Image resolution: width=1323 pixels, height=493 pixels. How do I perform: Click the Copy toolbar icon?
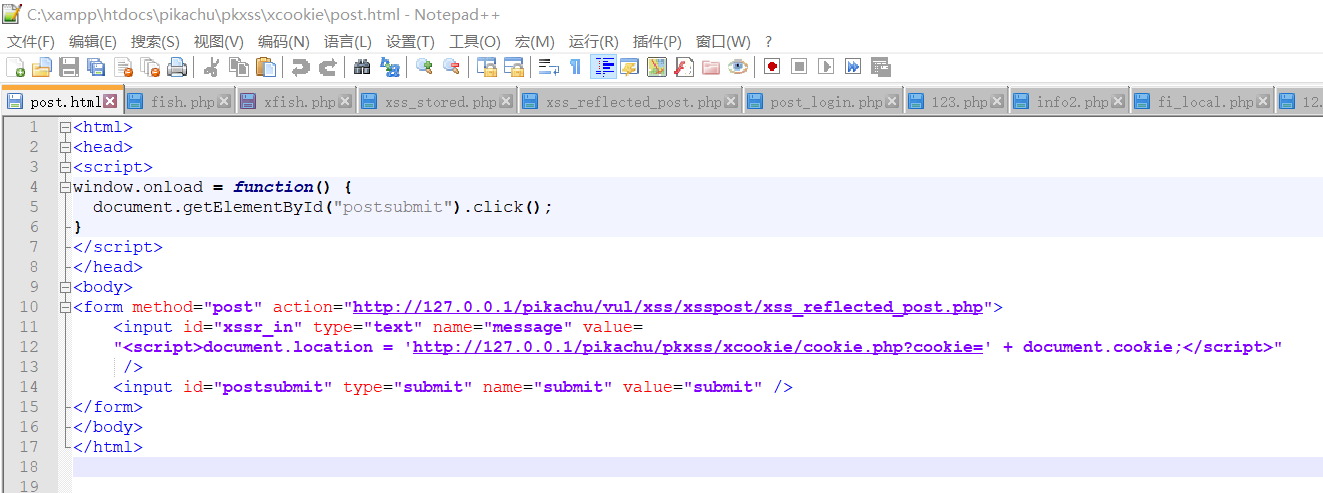pos(238,67)
